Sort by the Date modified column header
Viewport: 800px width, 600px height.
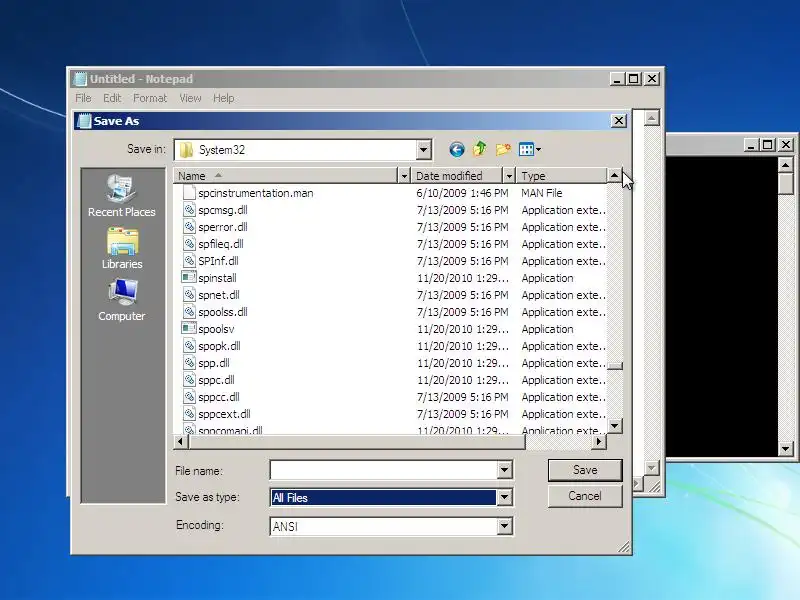(x=457, y=176)
